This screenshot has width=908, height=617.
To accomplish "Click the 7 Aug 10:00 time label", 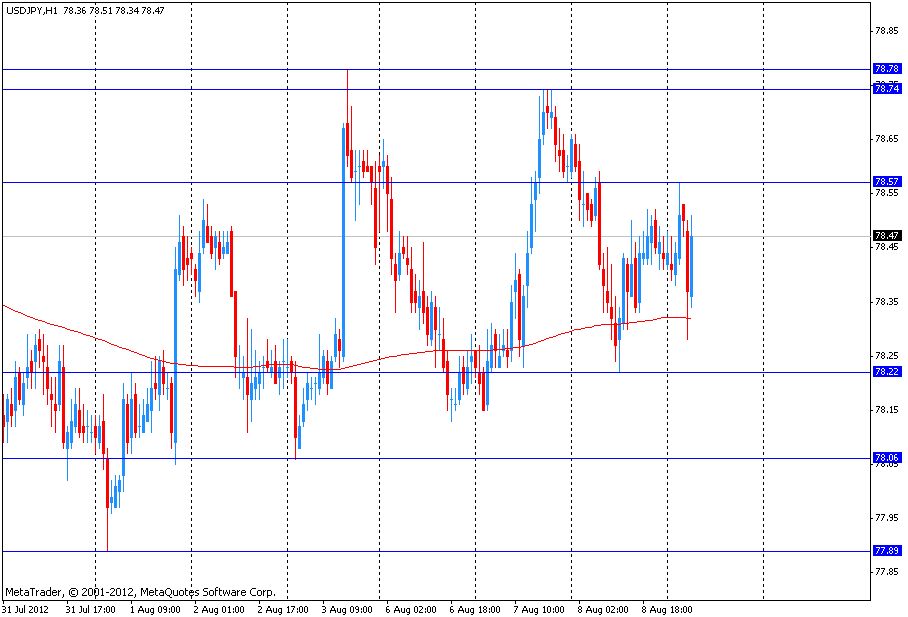I will click(539, 608).
